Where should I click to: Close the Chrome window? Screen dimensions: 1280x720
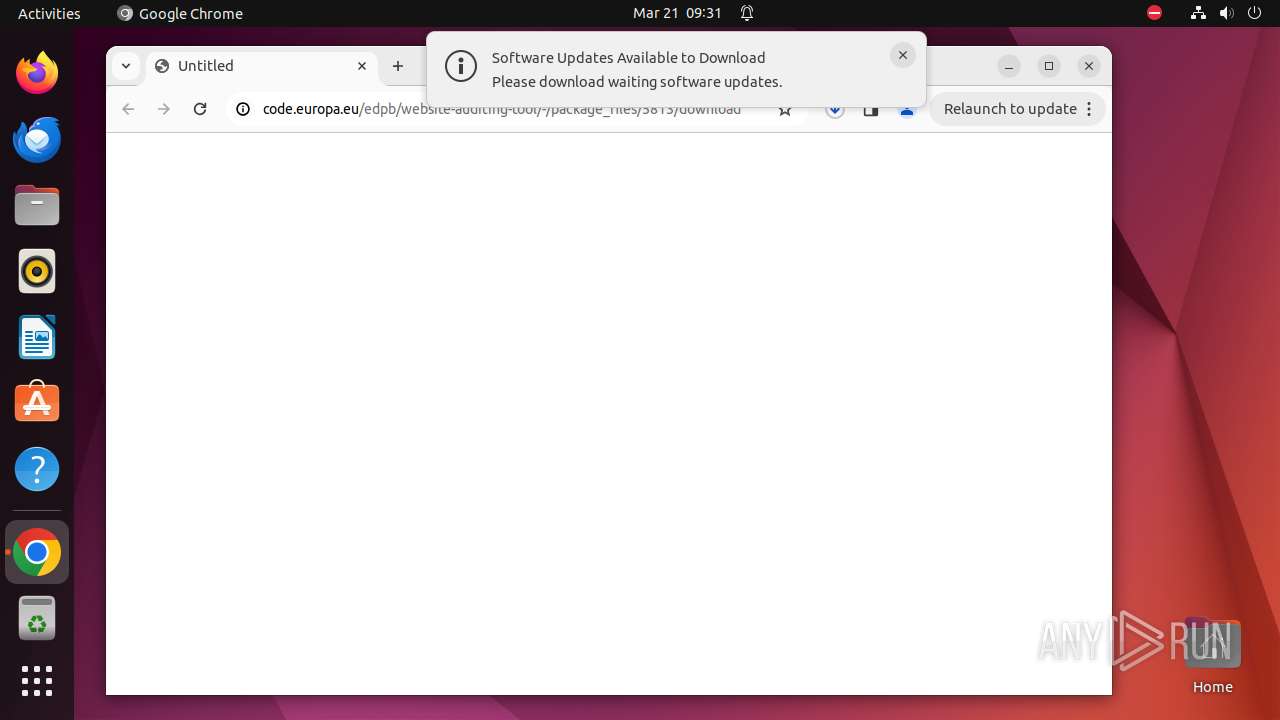tap(1089, 66)
